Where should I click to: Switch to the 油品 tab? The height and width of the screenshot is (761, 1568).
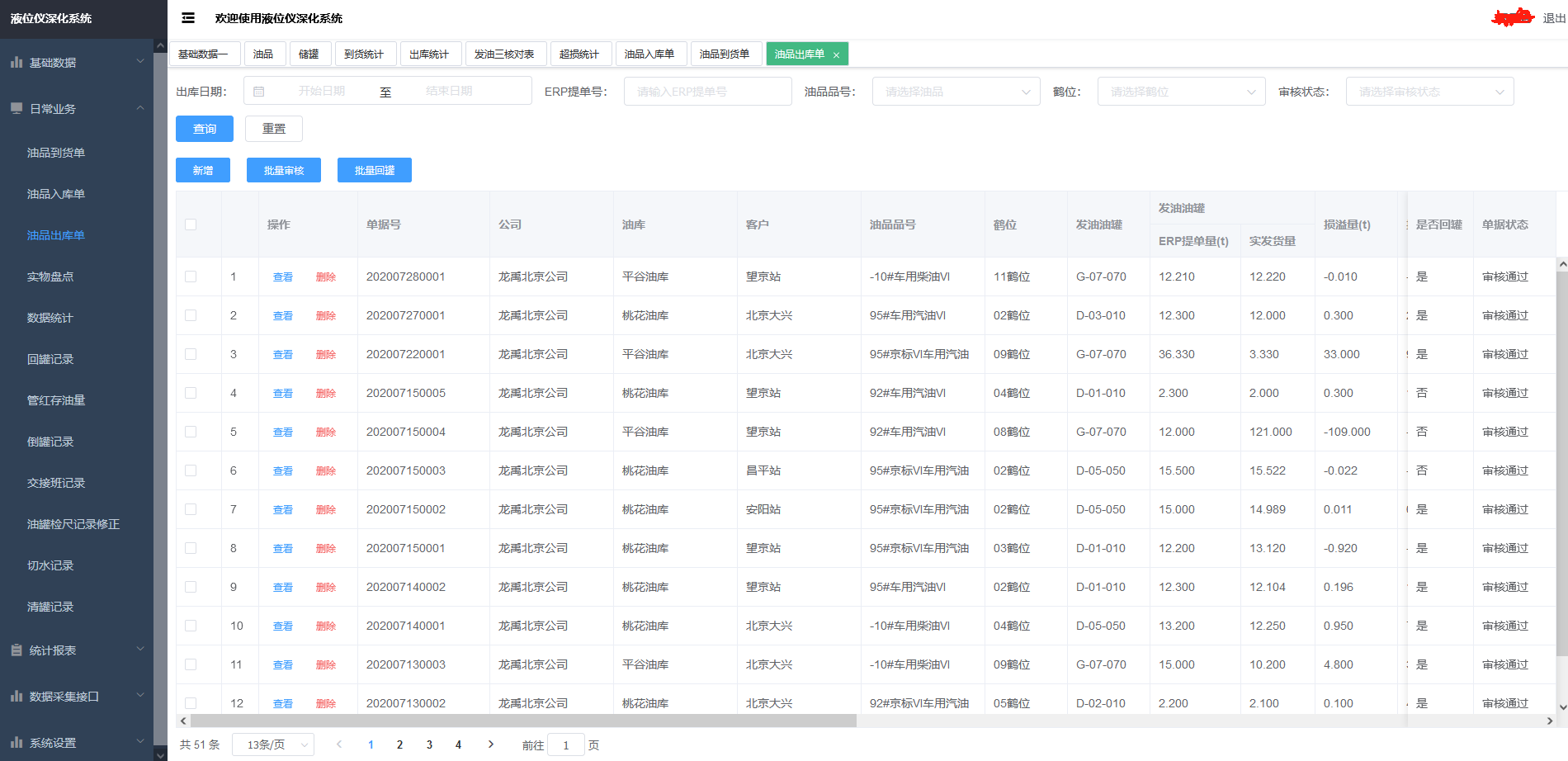(263, 54)
